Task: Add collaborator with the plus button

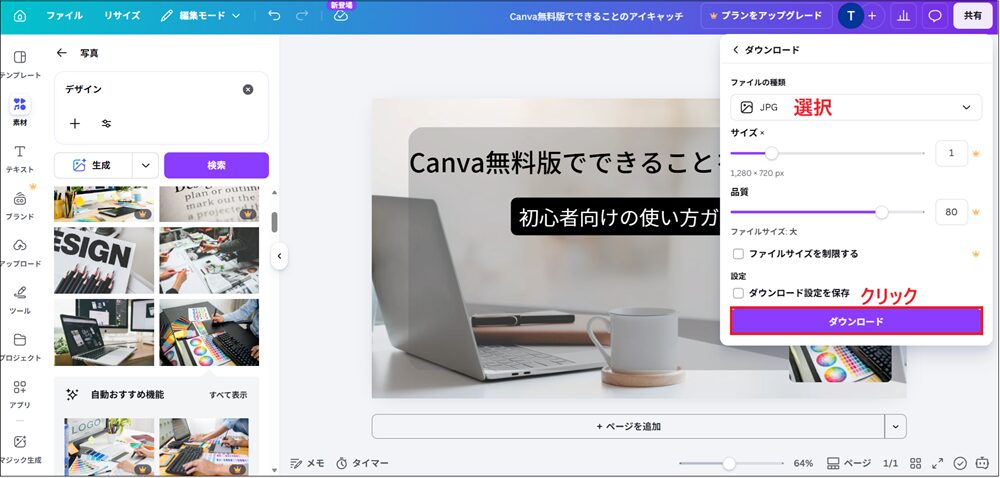Action: (x=872, y=16)
